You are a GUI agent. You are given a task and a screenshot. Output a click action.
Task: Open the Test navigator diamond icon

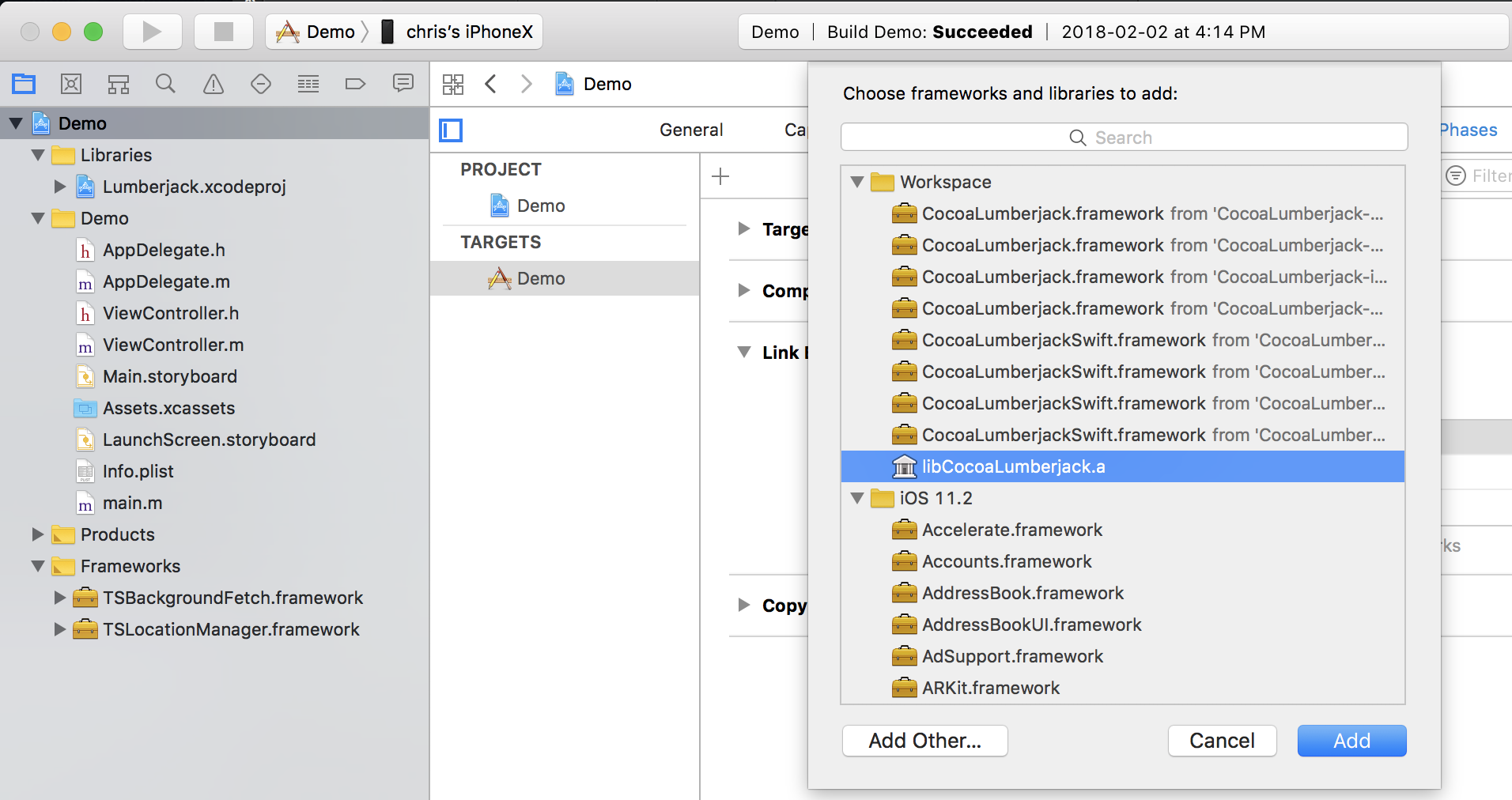(261, 84)
